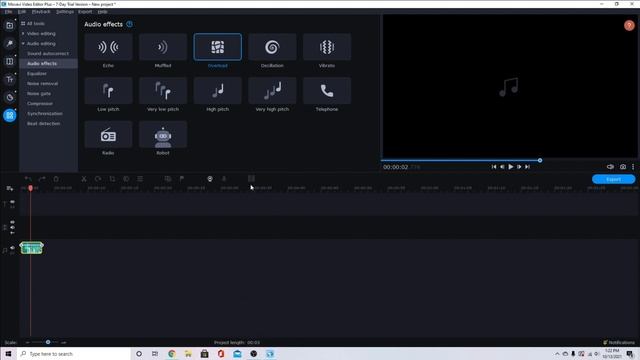This screenshot has height=360, width=640.
Task: Apply the Vibrato audio effect
Action: [327, 47]
